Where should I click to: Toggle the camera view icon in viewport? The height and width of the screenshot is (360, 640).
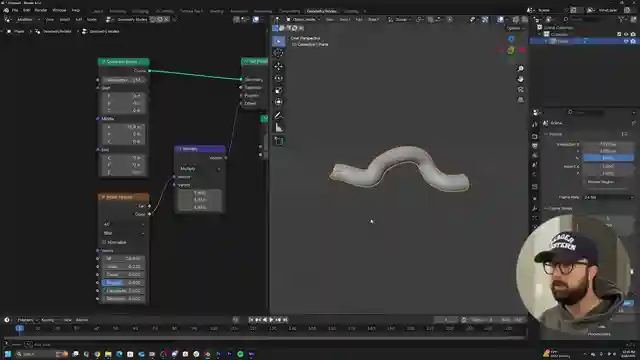[520, 89]
